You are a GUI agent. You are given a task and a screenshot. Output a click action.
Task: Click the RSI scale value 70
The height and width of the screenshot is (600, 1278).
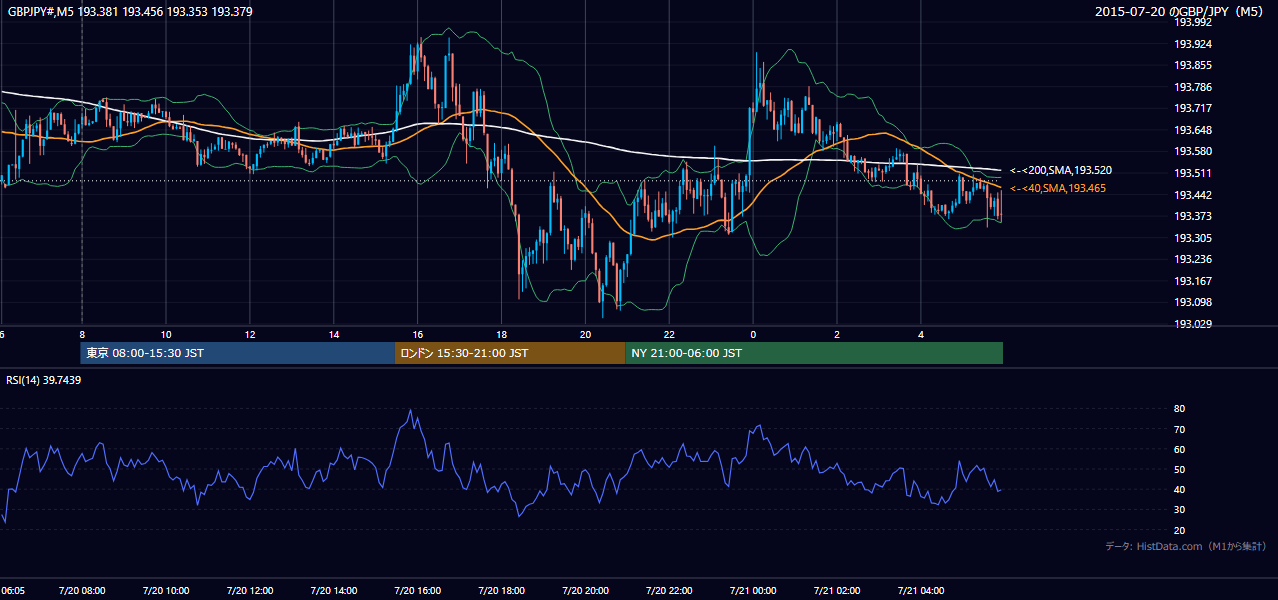click(1179, 429)
